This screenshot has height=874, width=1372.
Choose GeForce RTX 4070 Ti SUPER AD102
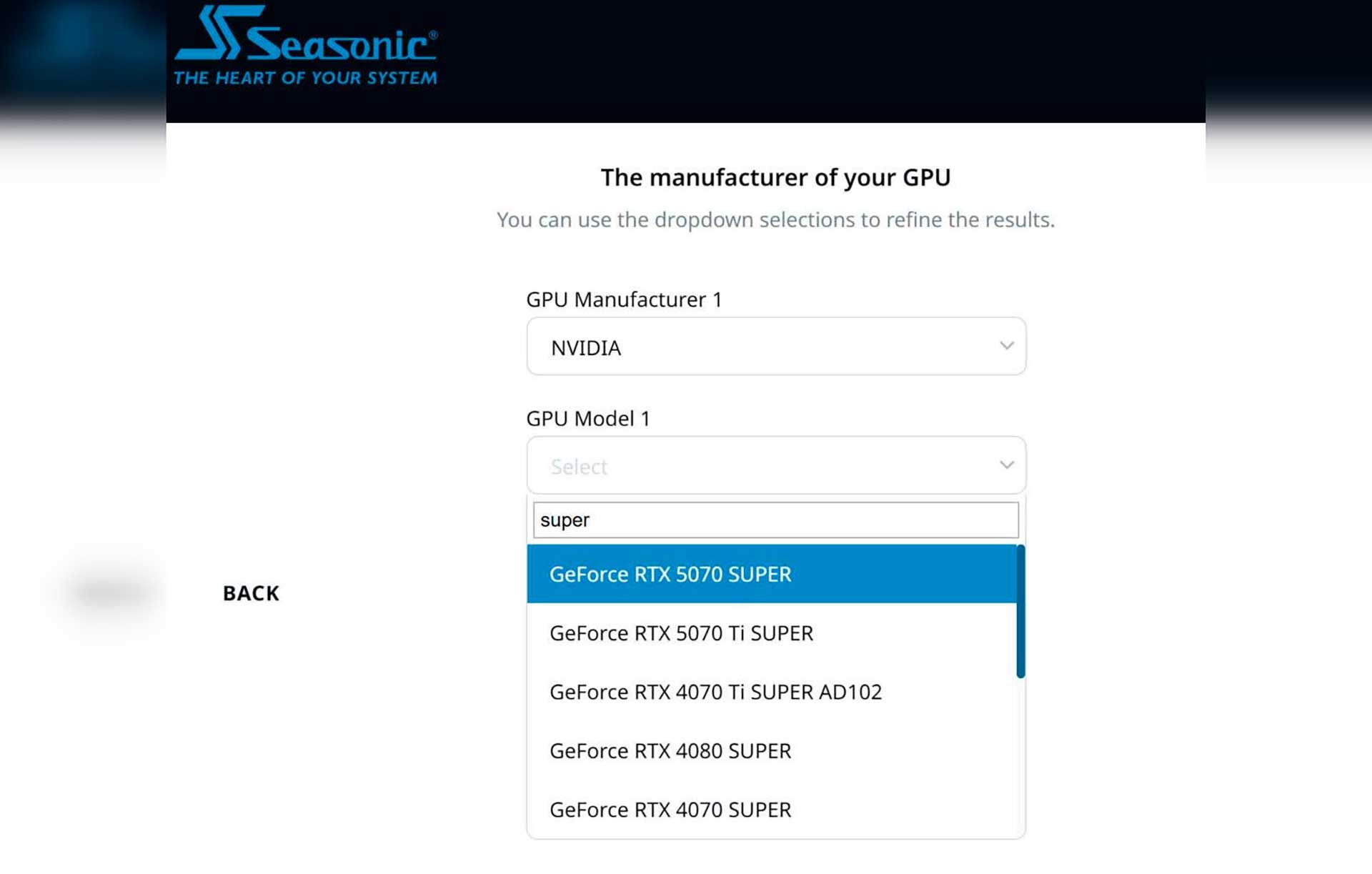pyautogui.click(x=715, y=692)
